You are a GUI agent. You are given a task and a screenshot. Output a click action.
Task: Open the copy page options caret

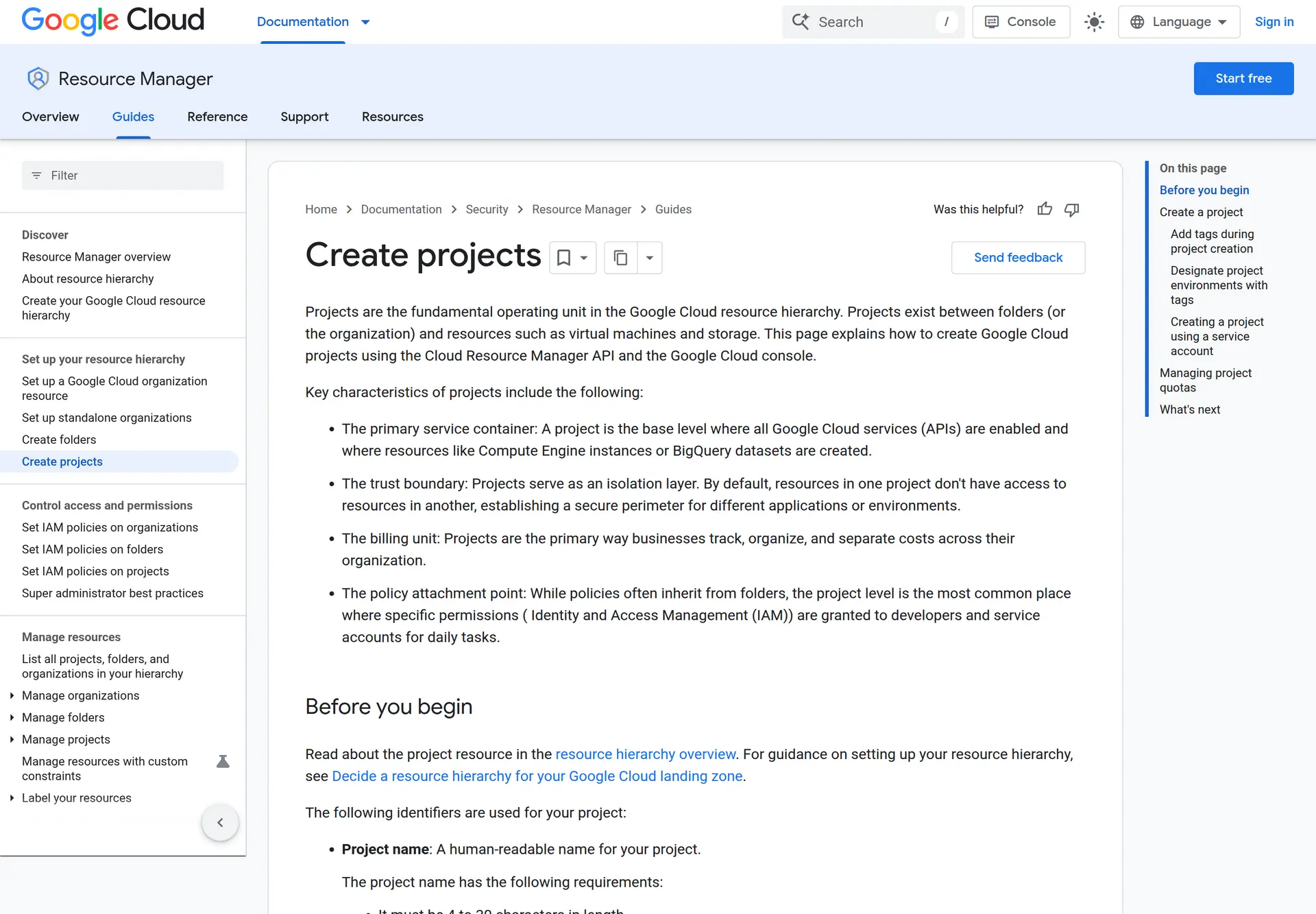[650, 258]
